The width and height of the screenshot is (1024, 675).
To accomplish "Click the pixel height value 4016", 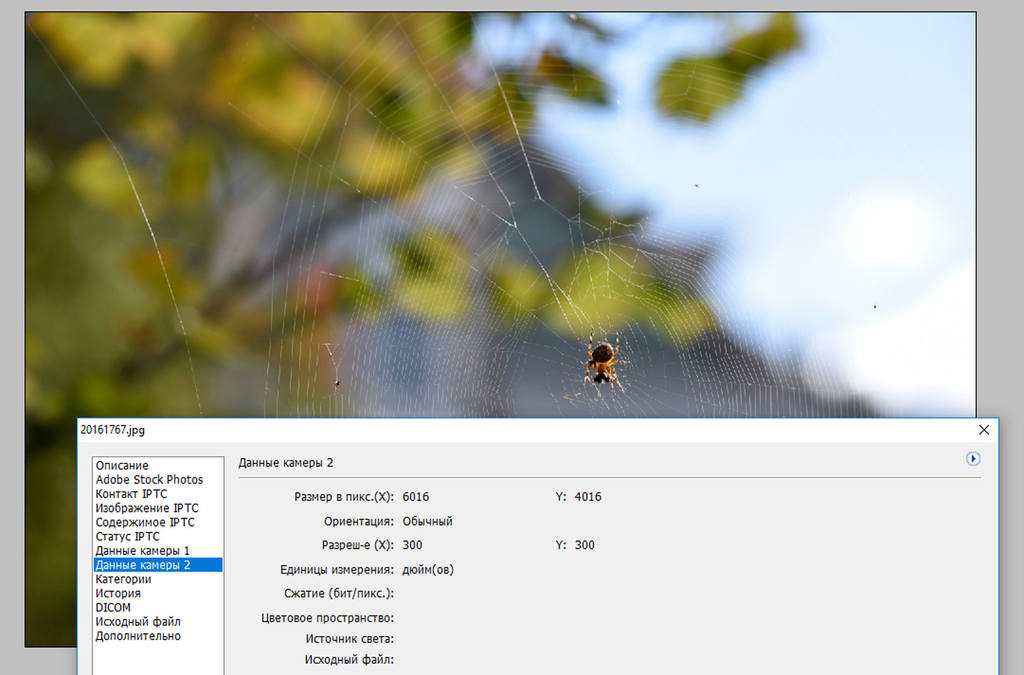I will [x=588, y=497].
